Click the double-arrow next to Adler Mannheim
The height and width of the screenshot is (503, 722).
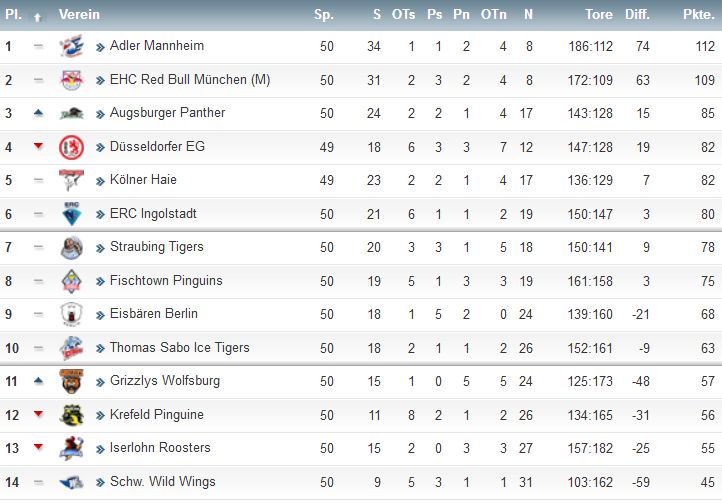point(100,47)
